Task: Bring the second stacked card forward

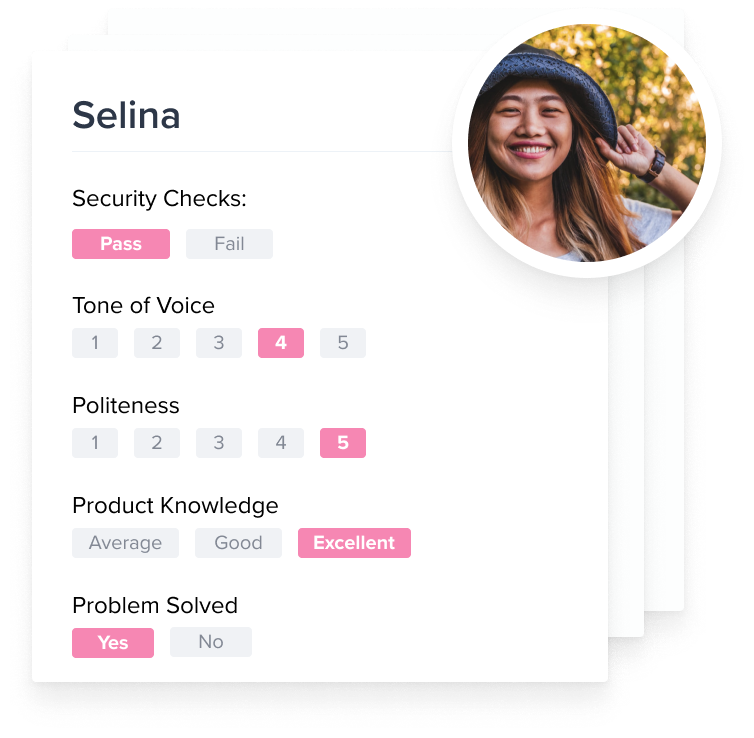Action: click(626, 457)
